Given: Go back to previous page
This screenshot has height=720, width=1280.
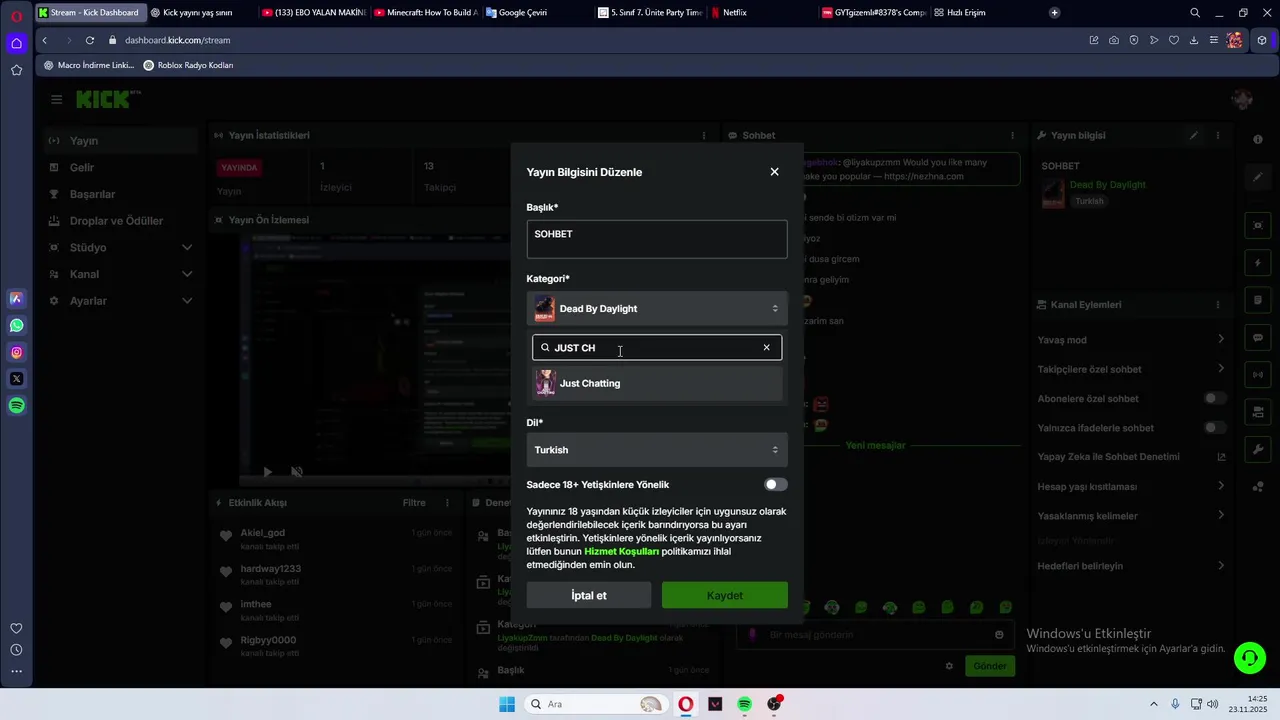Looking at the screenshot, I should tap(45, 40).
